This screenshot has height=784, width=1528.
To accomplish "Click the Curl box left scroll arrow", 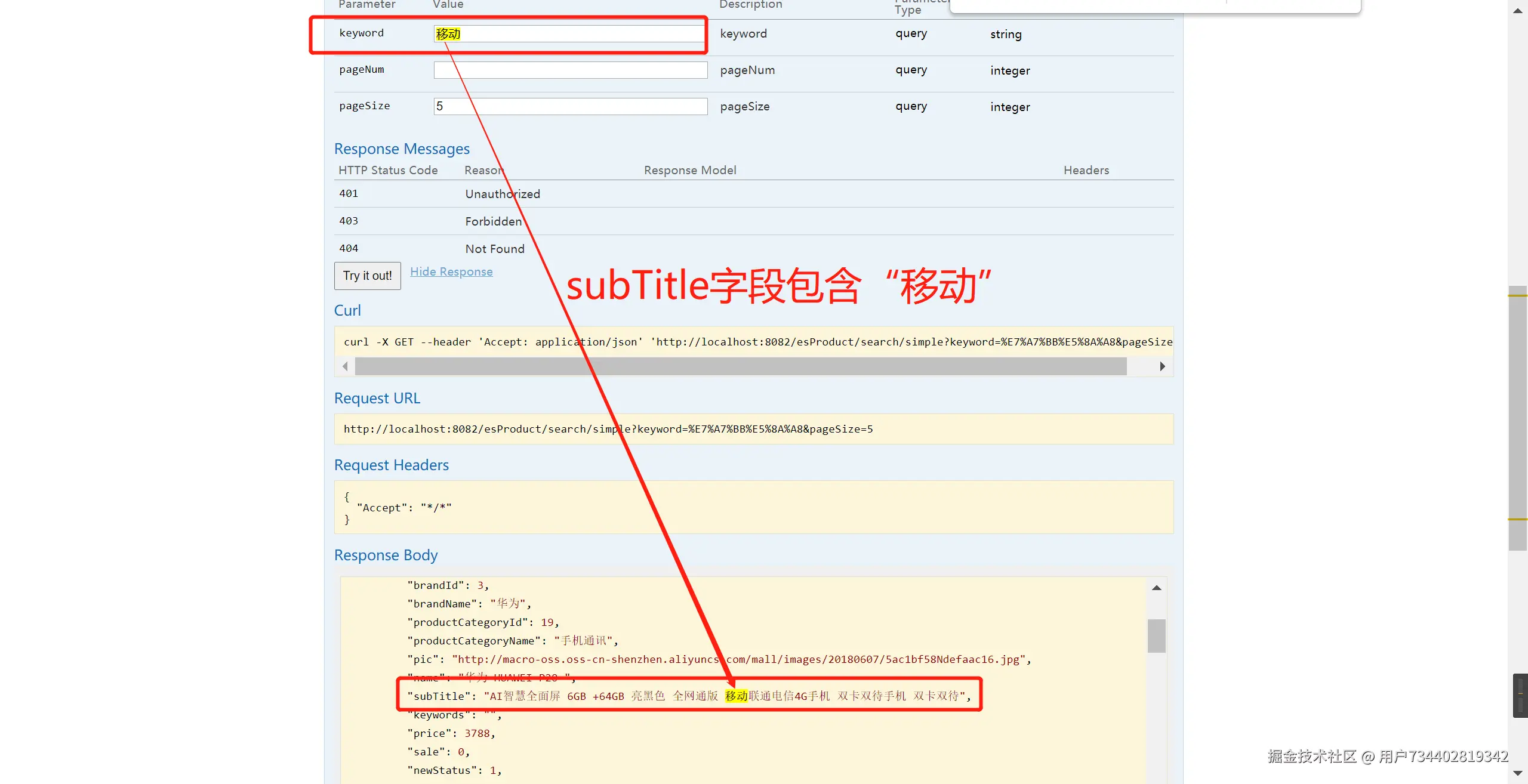I will click(x=345, y=366).
